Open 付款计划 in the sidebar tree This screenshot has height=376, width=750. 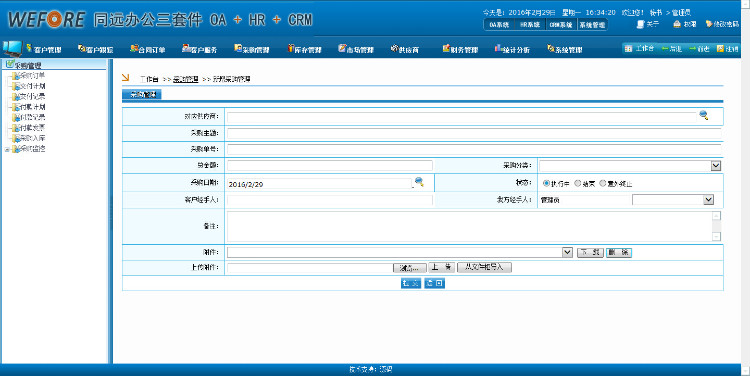[x=32, y=107]
